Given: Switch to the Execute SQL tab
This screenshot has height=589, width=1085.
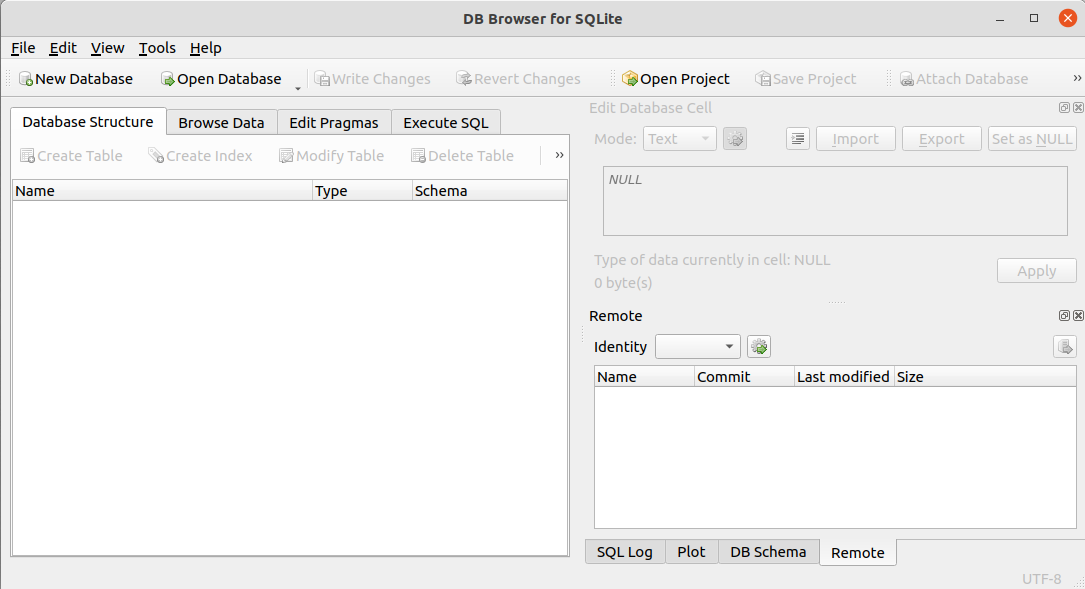Looking at the screenshot, I should (x=446, y=123).
